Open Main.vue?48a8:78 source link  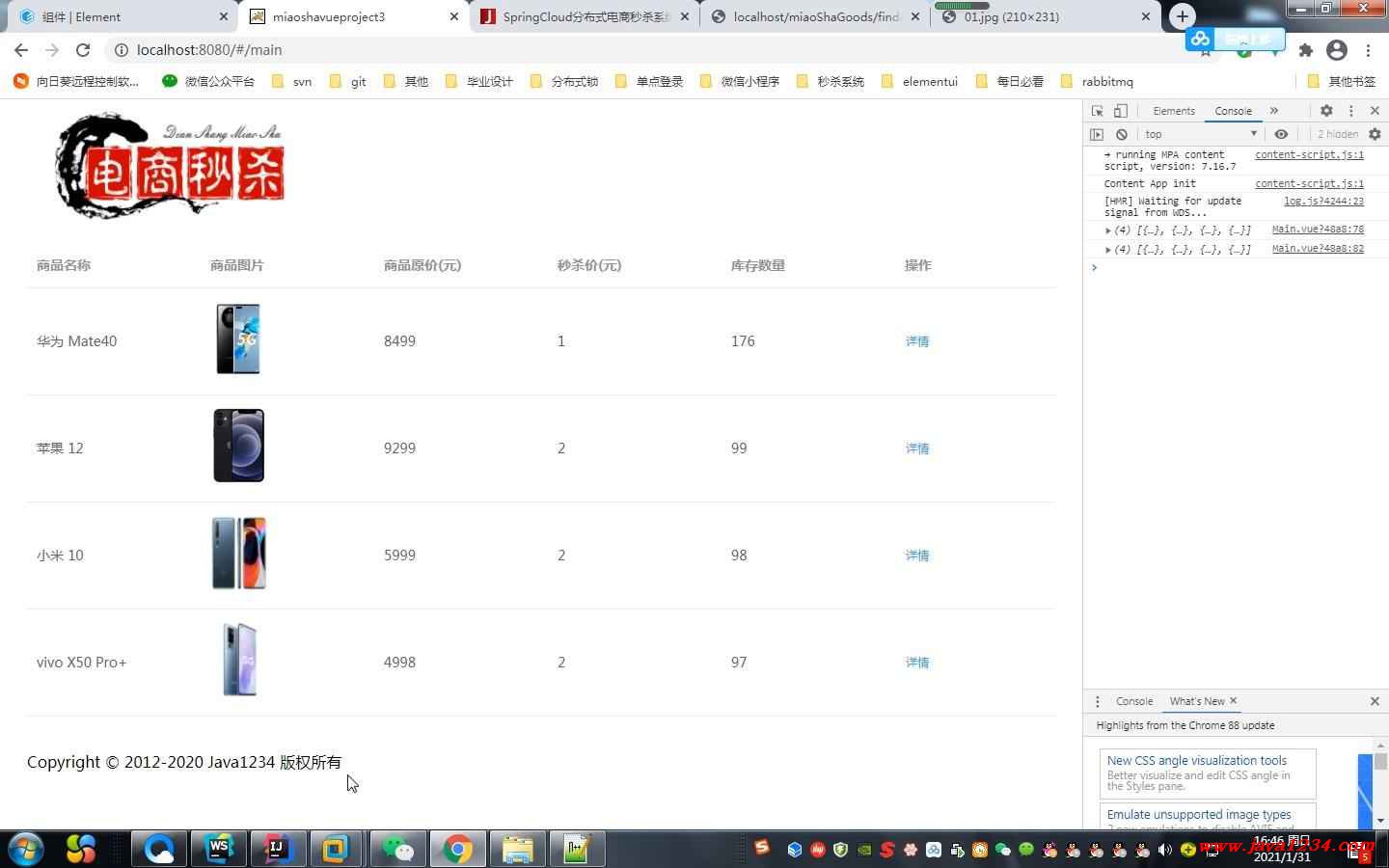(1318, 230)
